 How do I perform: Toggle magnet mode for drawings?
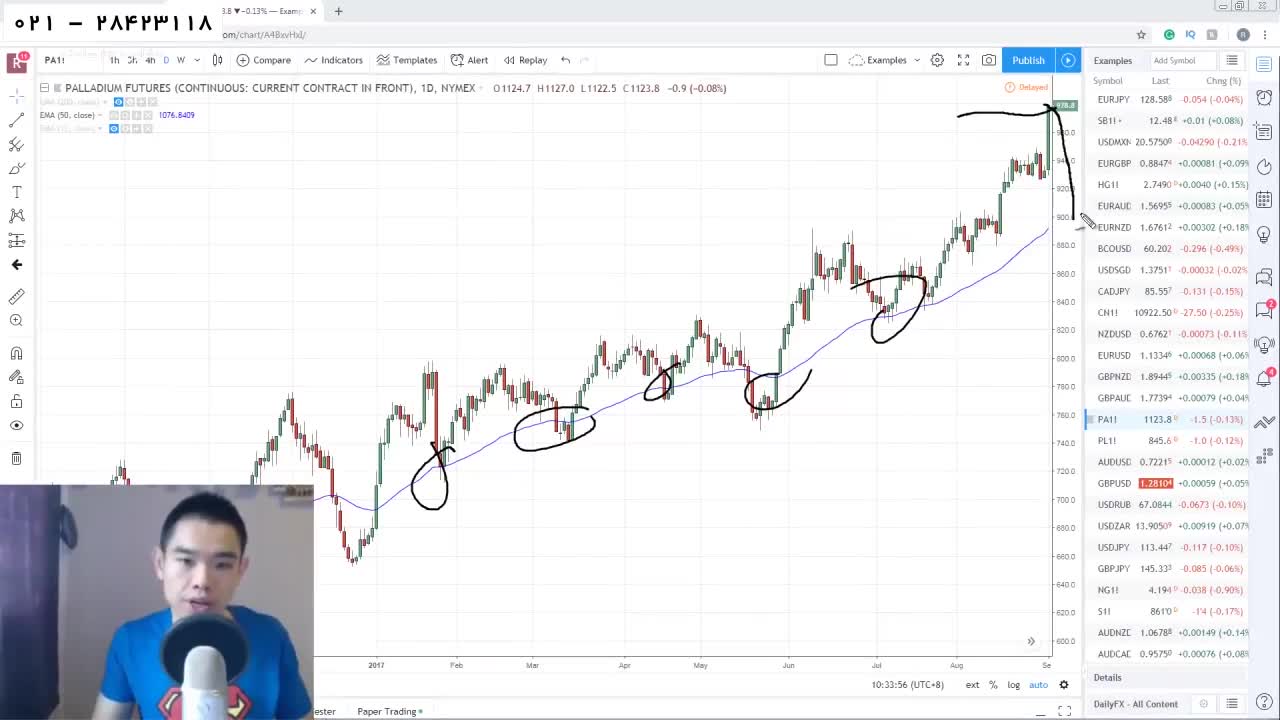(x=17, y=353)
